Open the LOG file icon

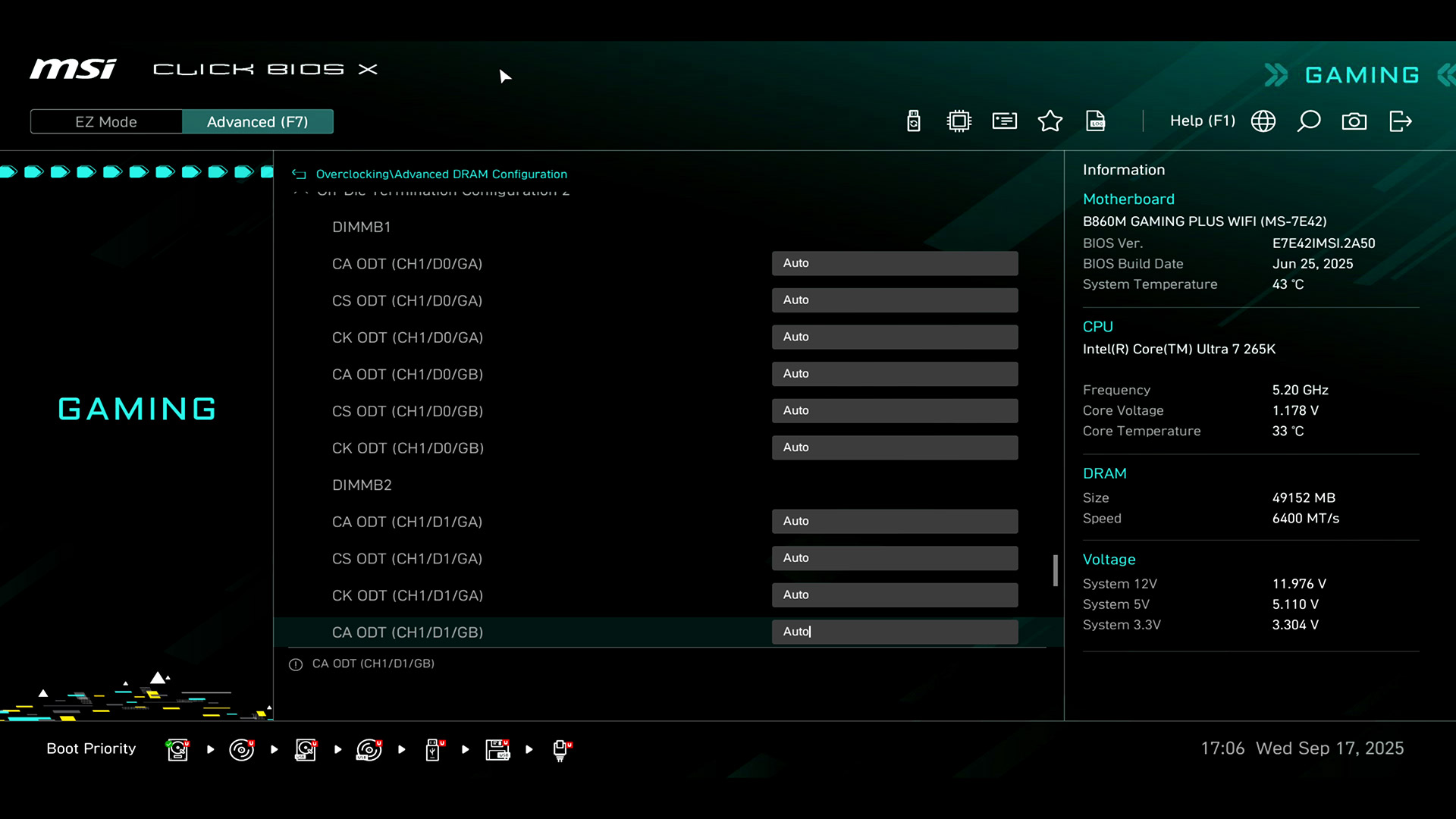point(1095,121)
